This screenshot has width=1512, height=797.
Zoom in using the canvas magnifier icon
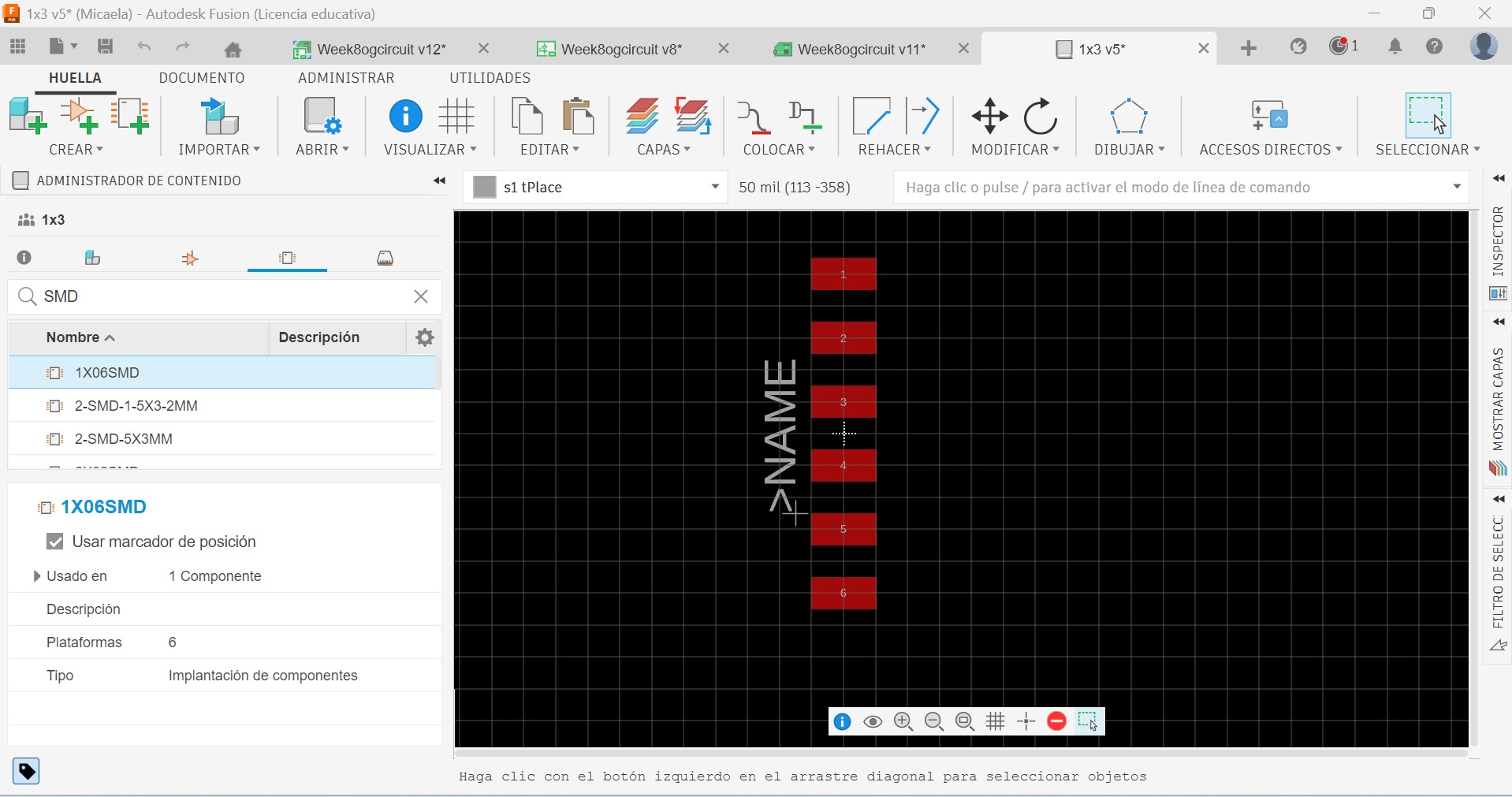coord(903,721)
